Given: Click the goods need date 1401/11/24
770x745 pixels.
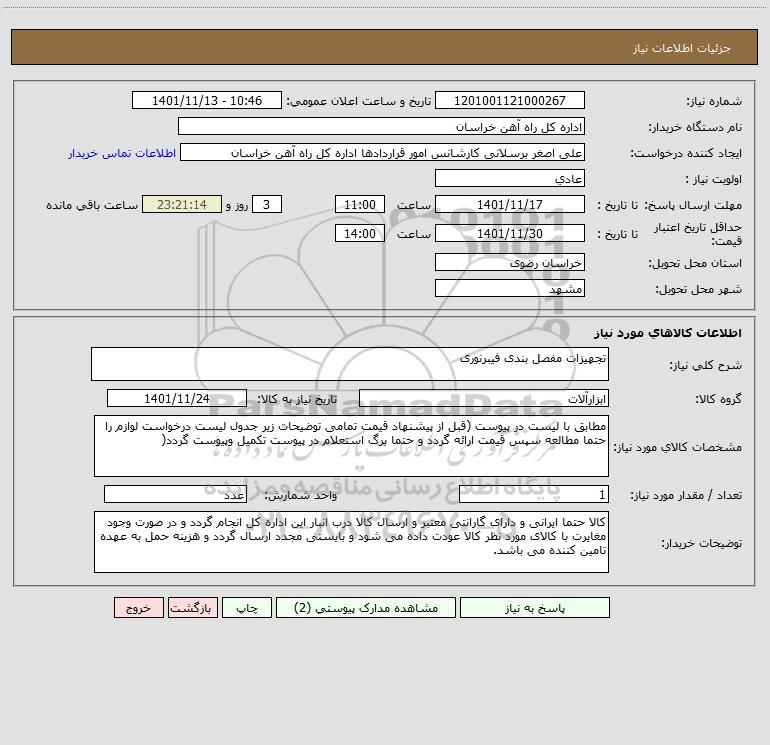Looking at the screenshot, I should click(177, 398).
